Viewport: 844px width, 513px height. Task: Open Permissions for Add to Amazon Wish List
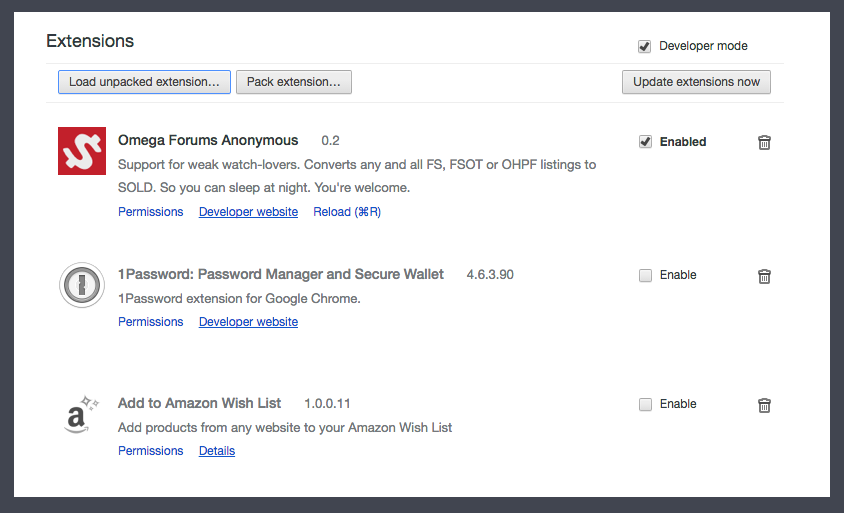pos(151,451)
